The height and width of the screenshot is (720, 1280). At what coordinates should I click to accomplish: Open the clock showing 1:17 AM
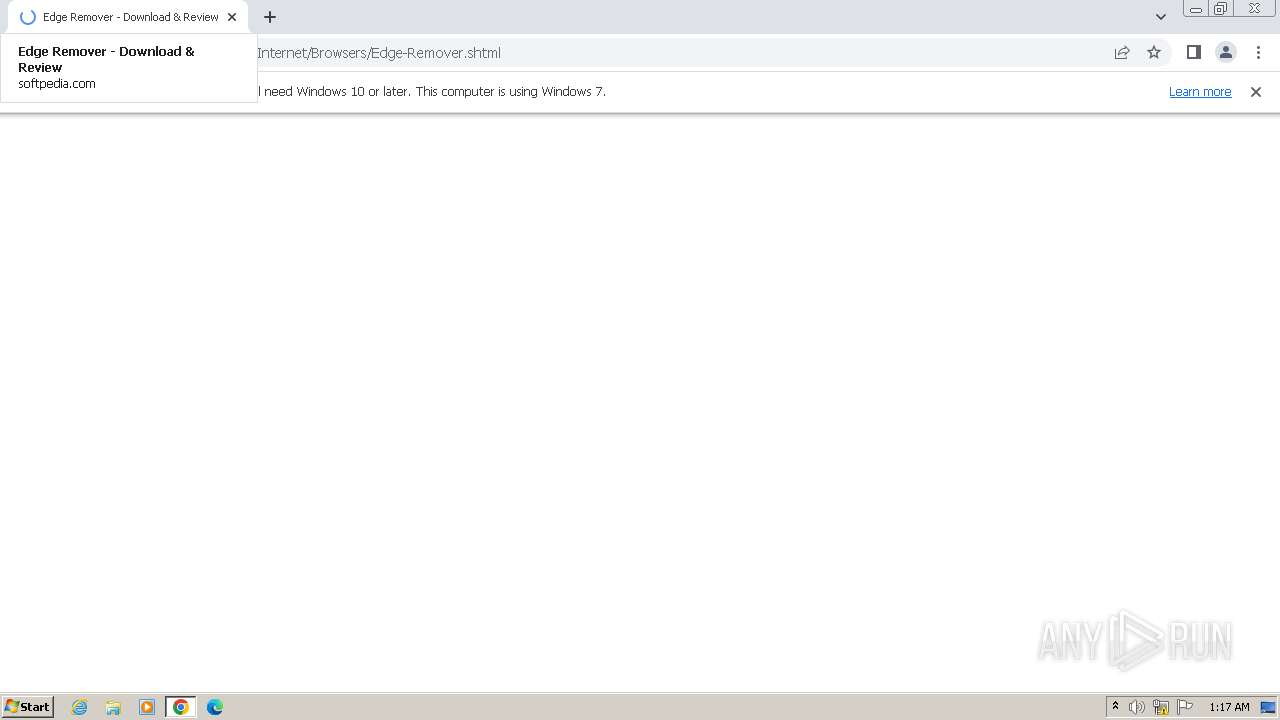(x=1229, y=707)
